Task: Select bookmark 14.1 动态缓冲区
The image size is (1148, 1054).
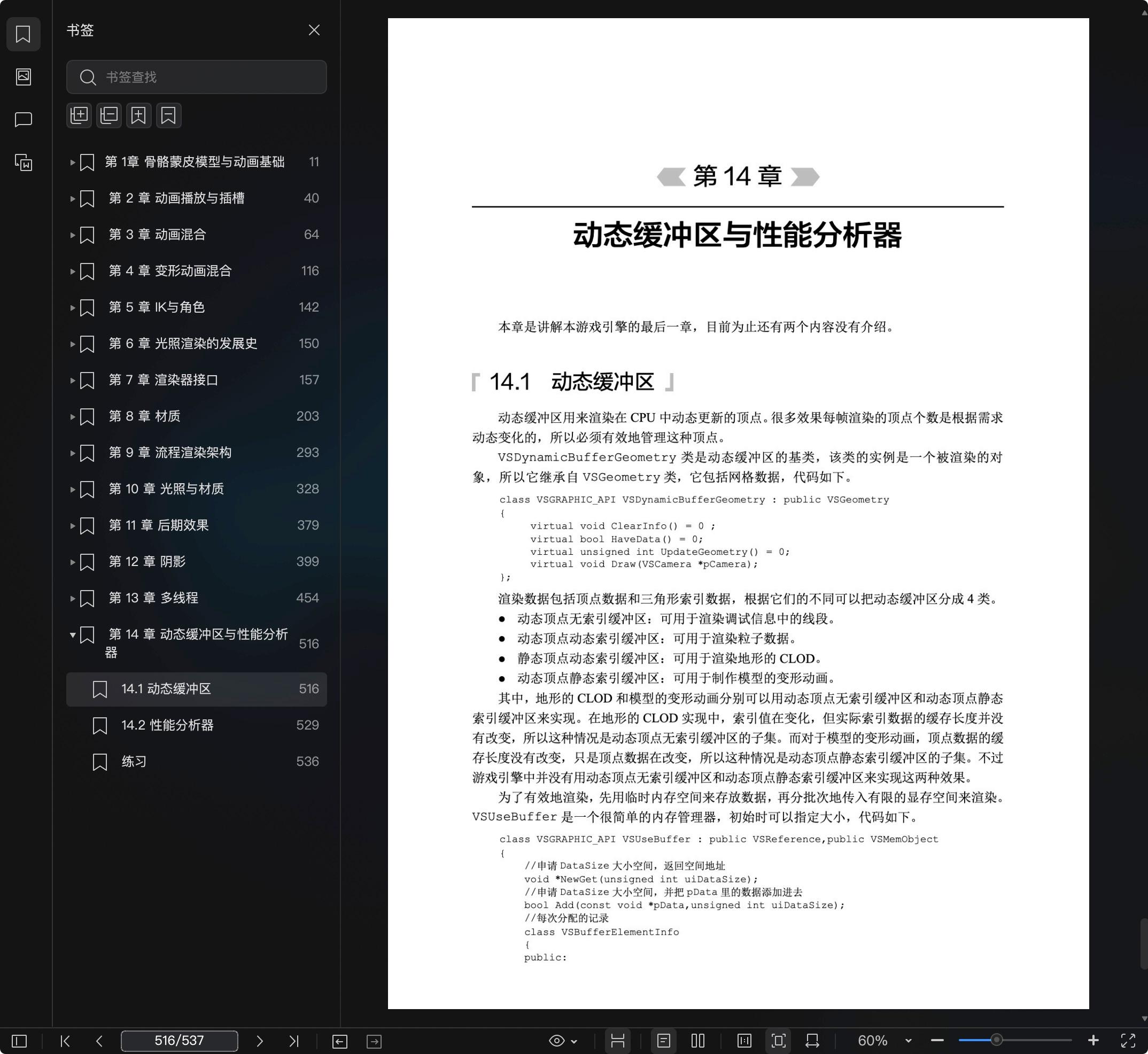Action: tap(196, 689)
